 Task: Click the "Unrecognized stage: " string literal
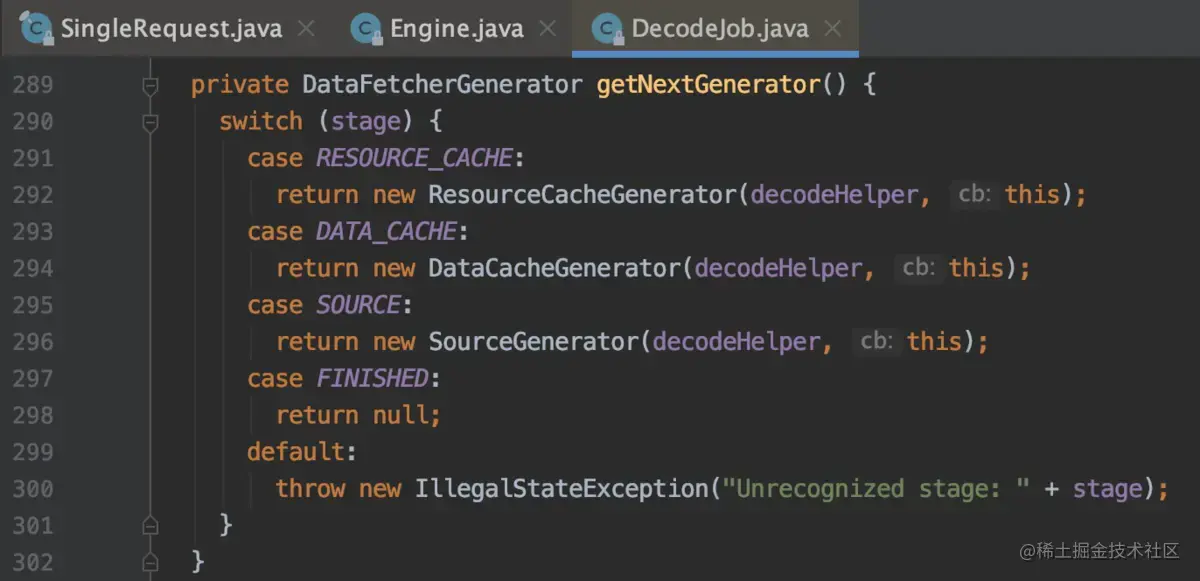pos(876,489)
